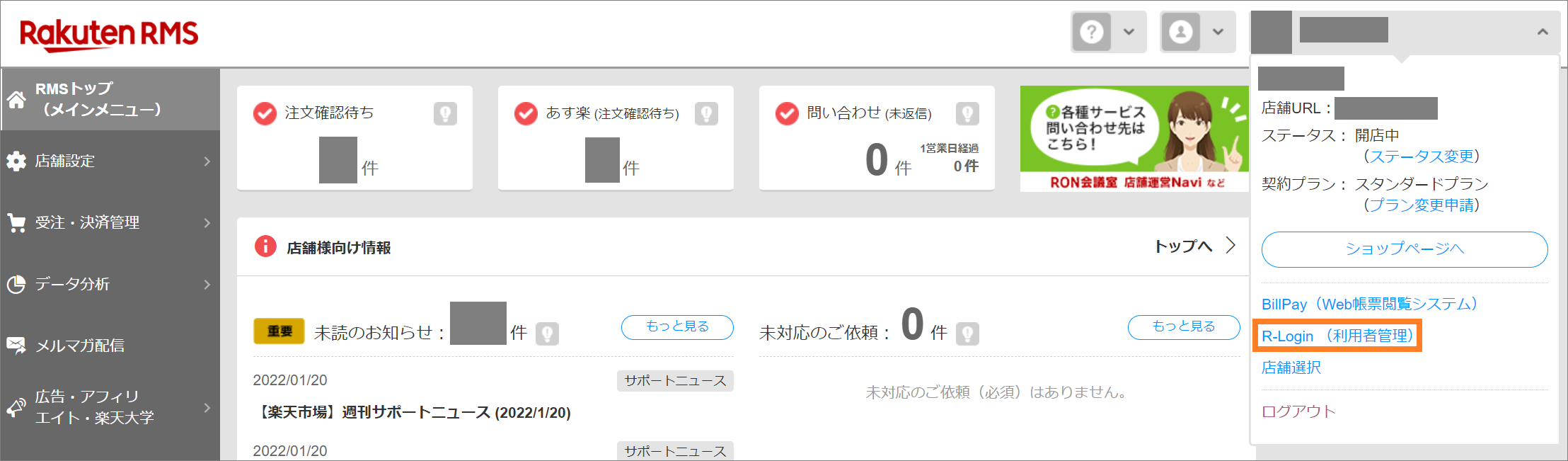
Task: Go to RMSトップ main menu
Action: tap(110, 99)
